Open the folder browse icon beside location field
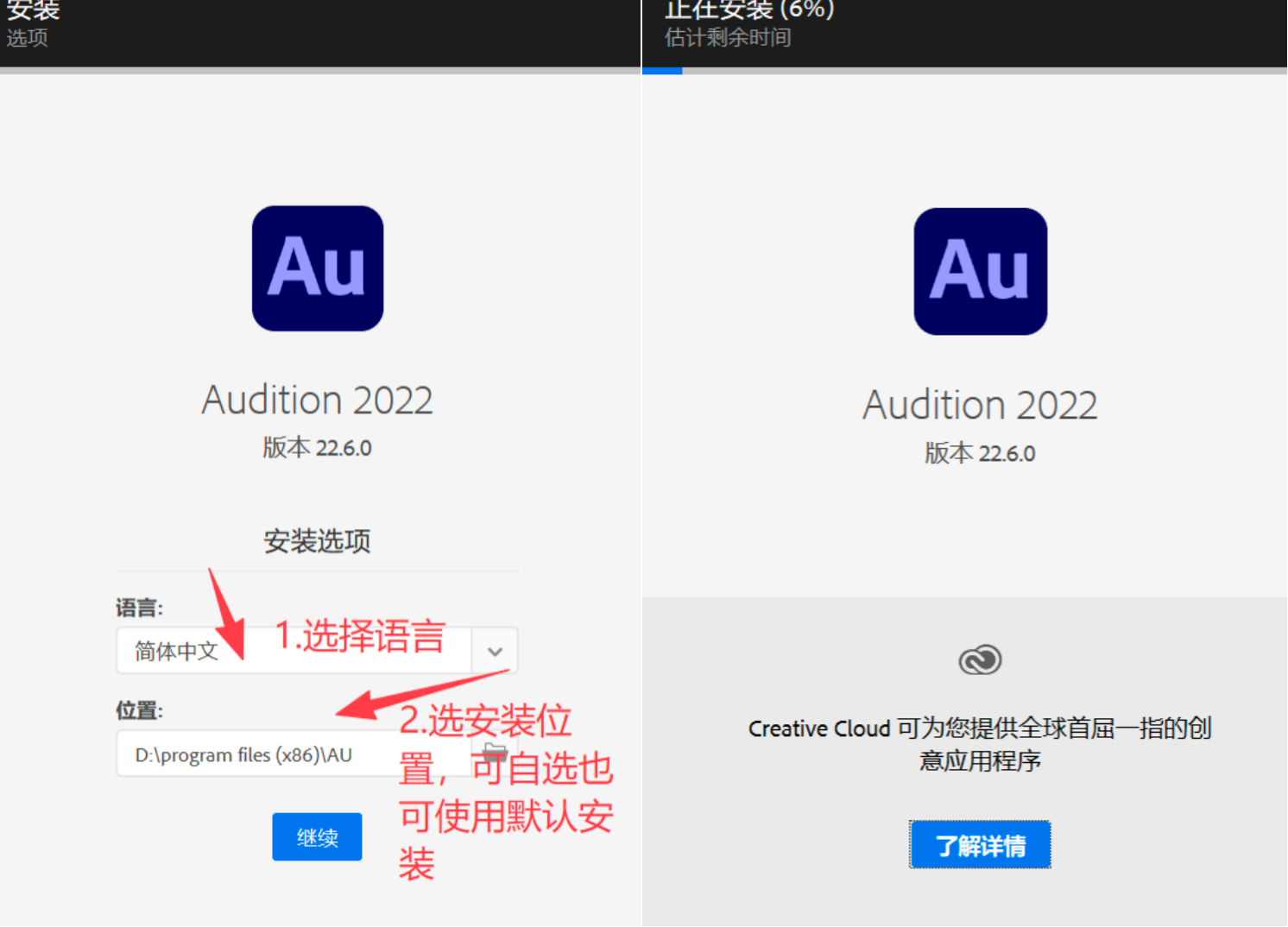Image resolution: width=1288 pixels, height=927 pixels. click(495, 752)
